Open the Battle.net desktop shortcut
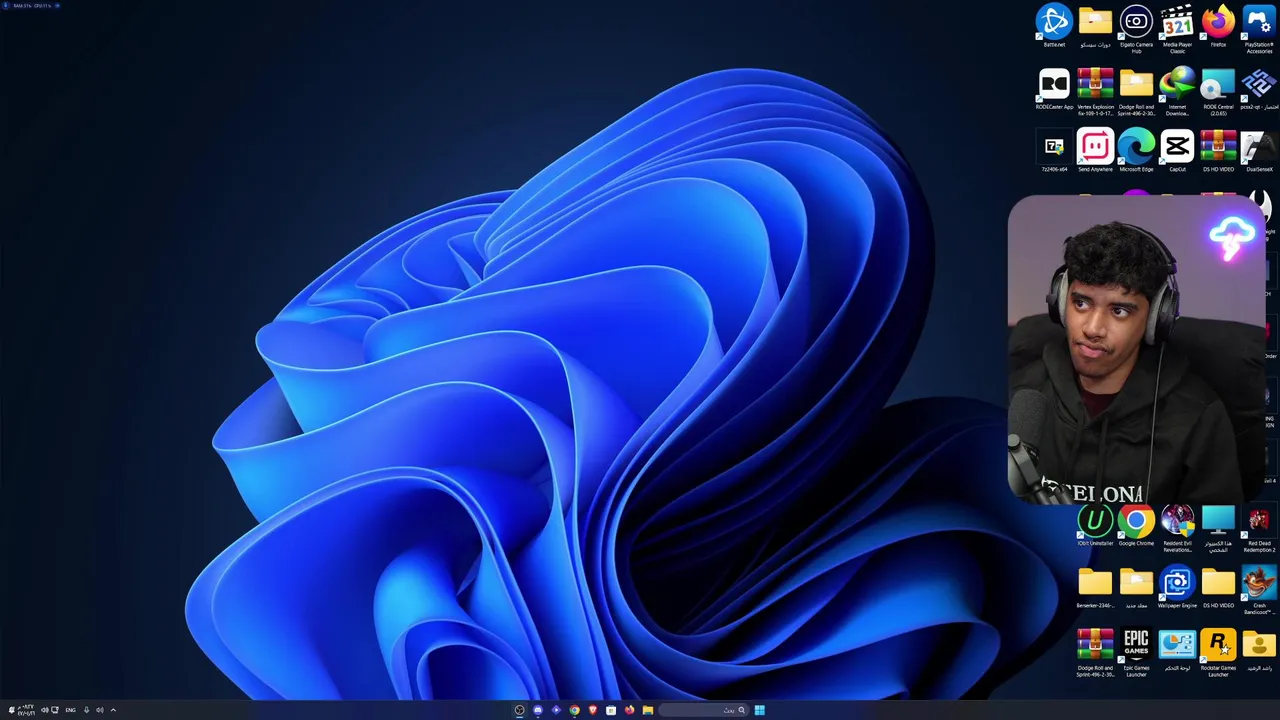 pyautogui.click(x=1054, y=25)
